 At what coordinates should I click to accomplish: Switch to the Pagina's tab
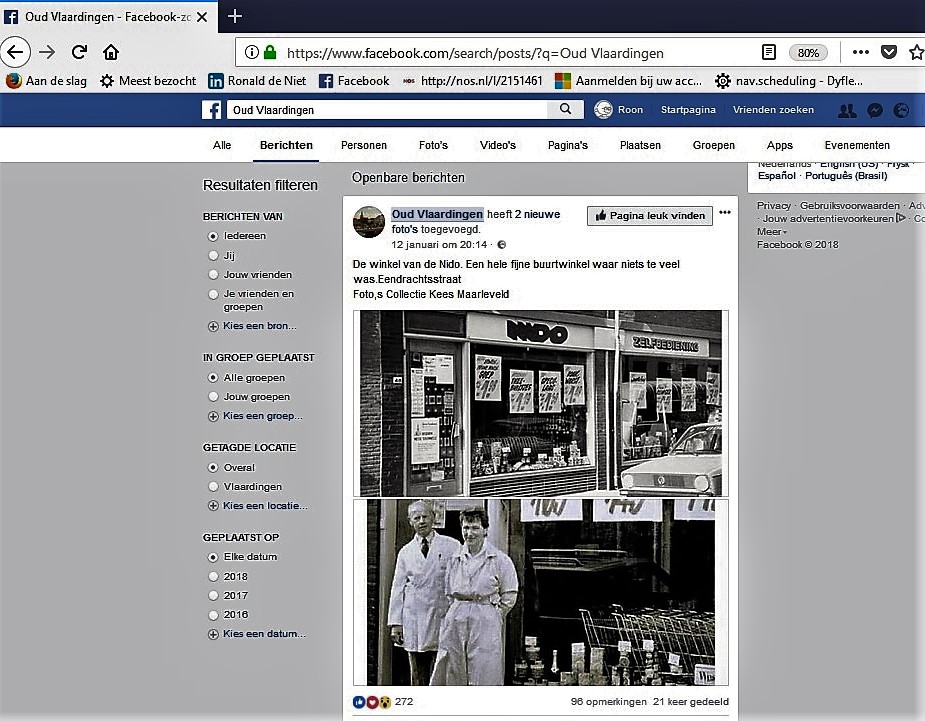point(568,145)
